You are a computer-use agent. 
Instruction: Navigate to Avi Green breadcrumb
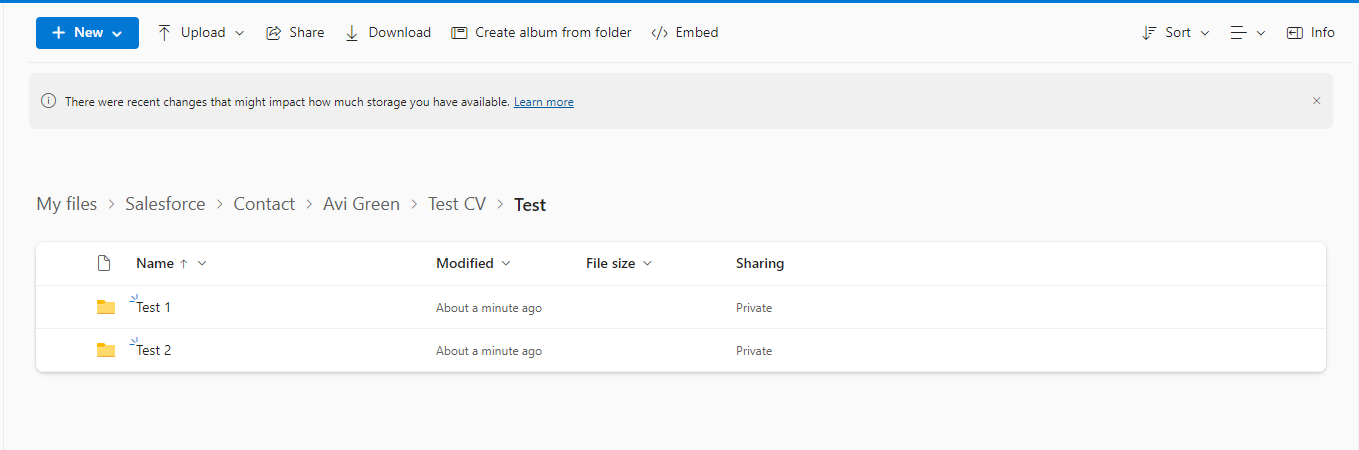[x=361, y=204]
